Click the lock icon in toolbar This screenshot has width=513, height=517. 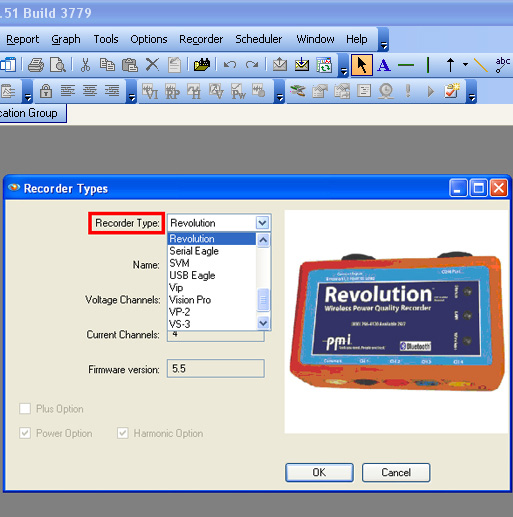click(x=46, y=91)
